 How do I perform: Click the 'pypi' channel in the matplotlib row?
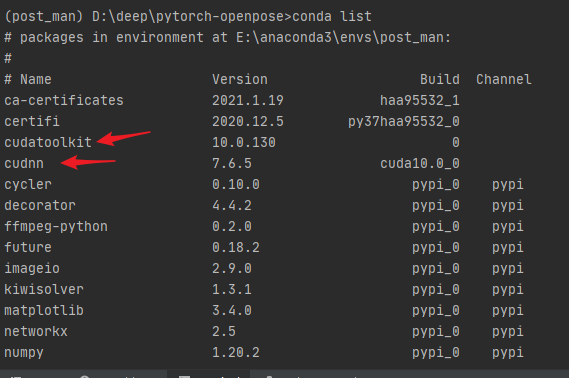[508, 311]
